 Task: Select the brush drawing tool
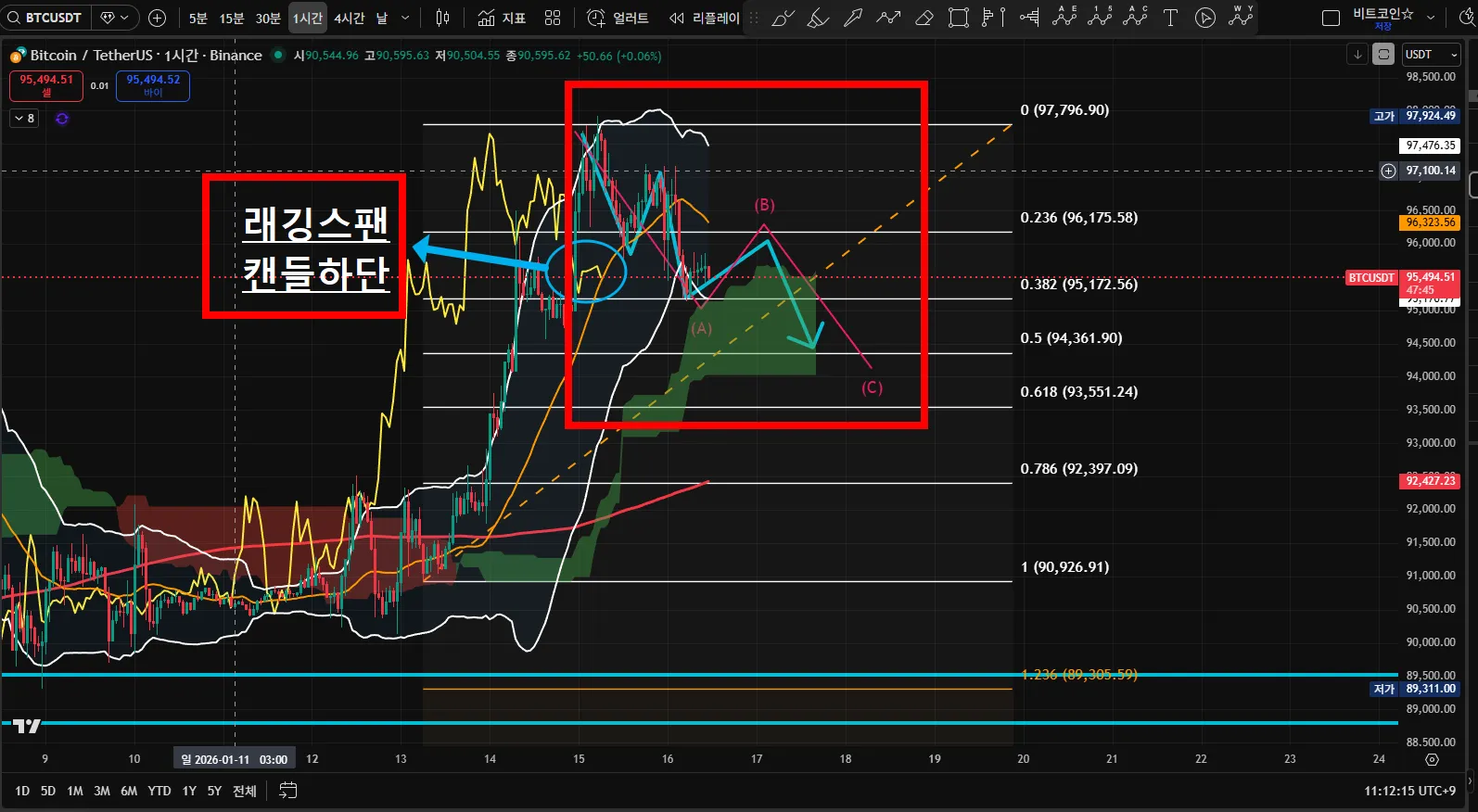[x=784, y=18]
